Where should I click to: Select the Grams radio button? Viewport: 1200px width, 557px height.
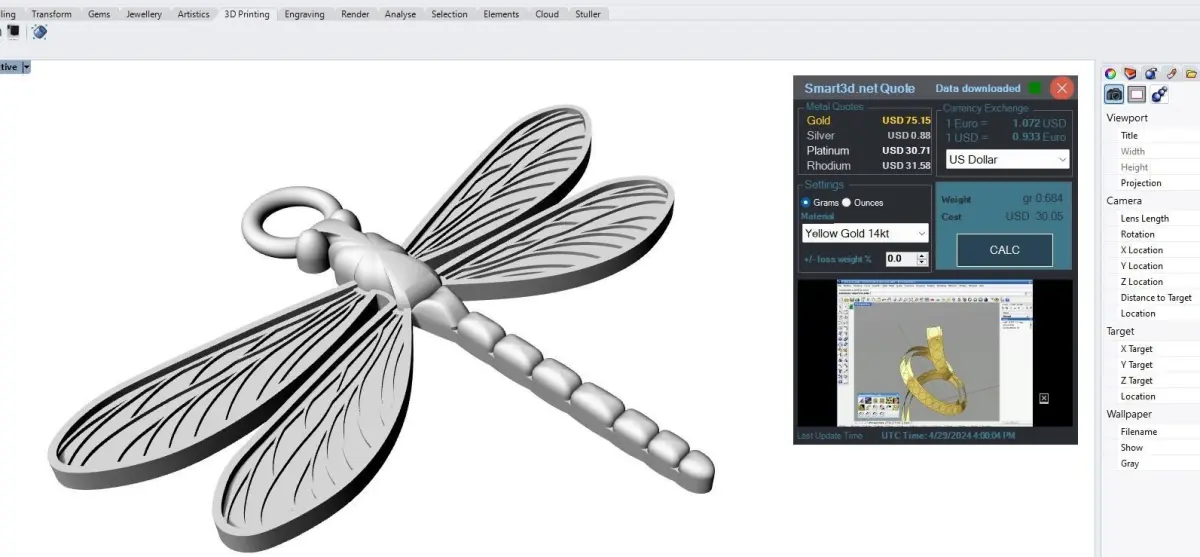[807, 202]
